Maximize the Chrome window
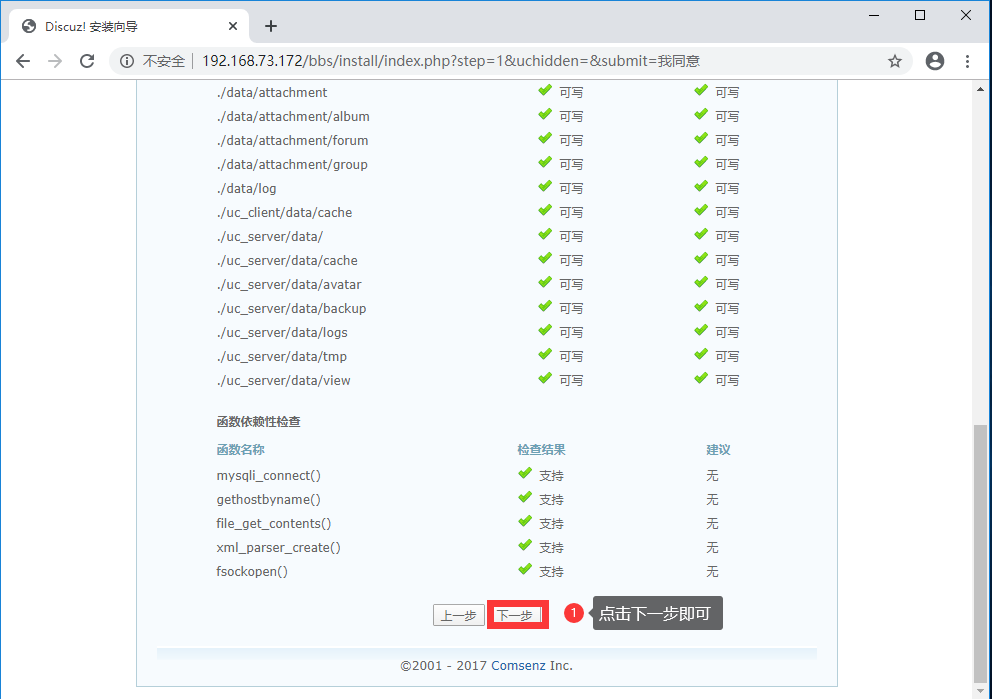Viewport: 992px width, 699px height. [920, 15]
